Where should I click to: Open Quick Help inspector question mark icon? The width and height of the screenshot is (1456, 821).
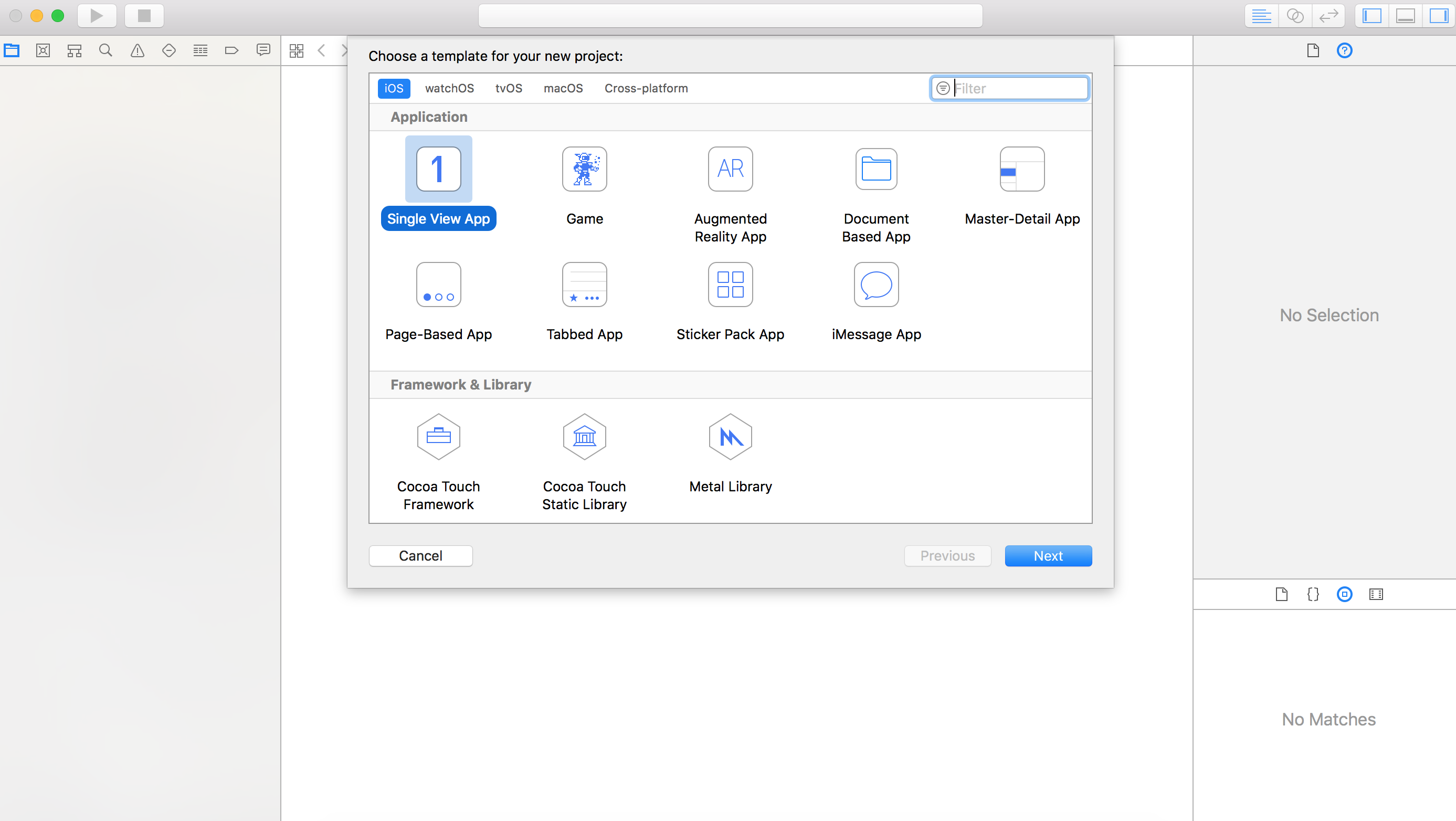(x=1344, y=50)
